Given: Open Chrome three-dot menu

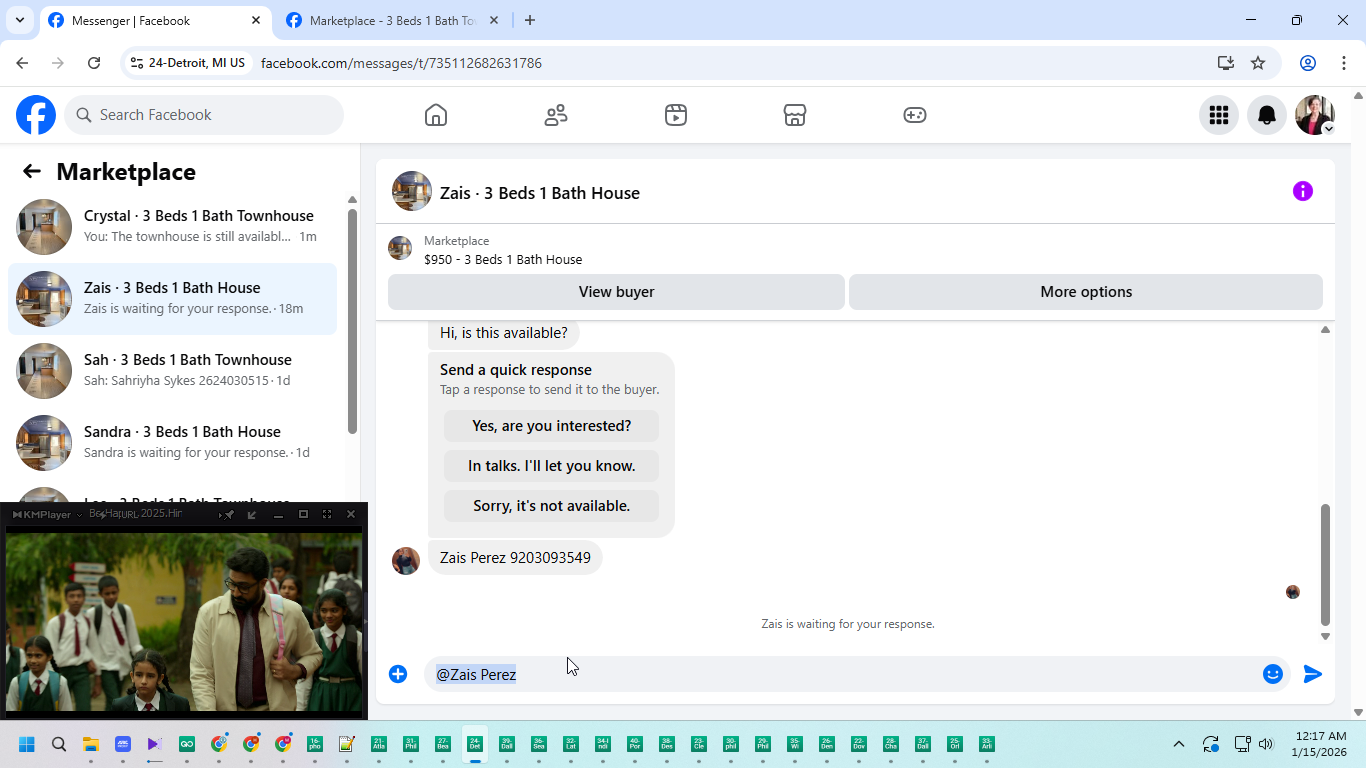Looking at the screenshot, I should 1344,63.
